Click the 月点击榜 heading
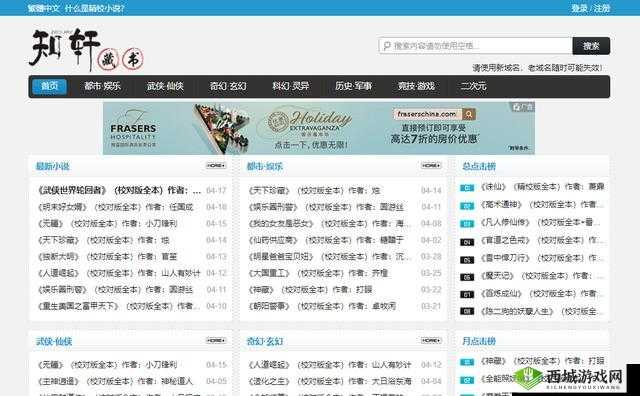This screenshot has width=640, height=396. [x=479, y=341]
